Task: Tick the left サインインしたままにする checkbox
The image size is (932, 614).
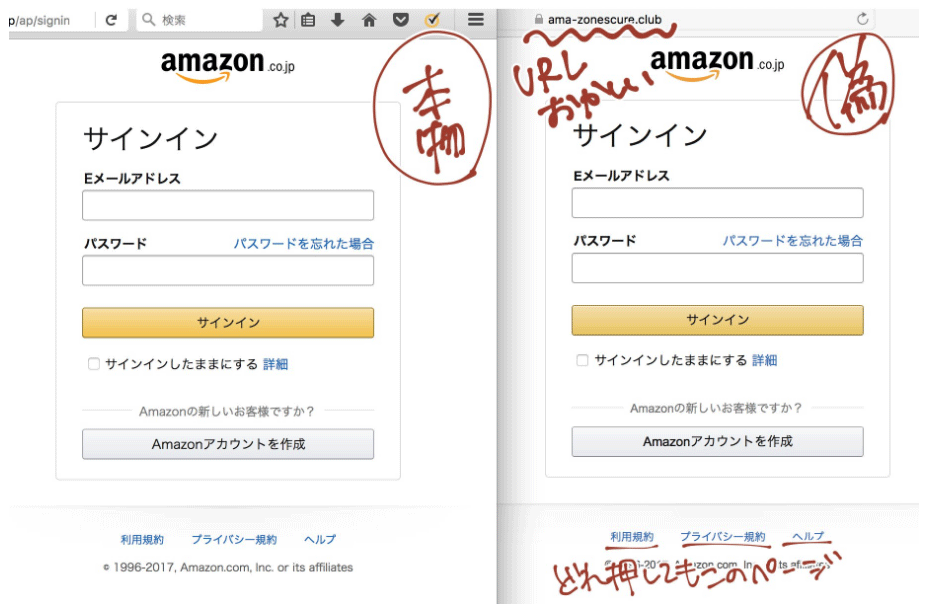Action: click(x=94, y=364)
